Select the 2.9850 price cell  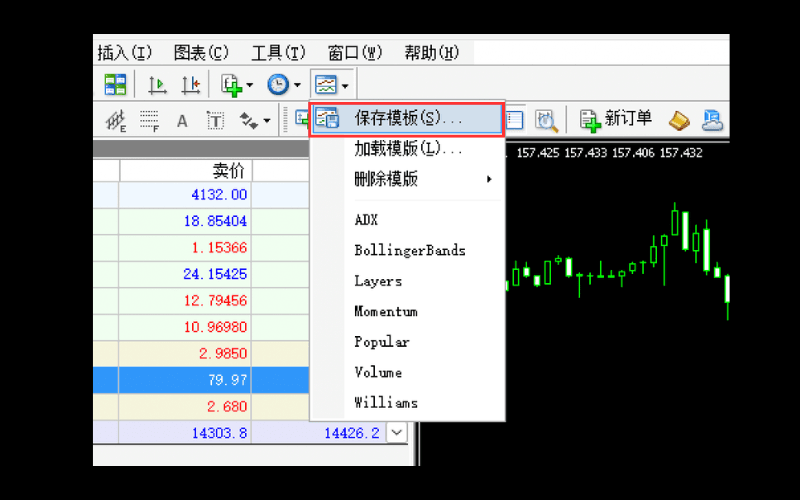pyautogui.click(x=186, y=354)
